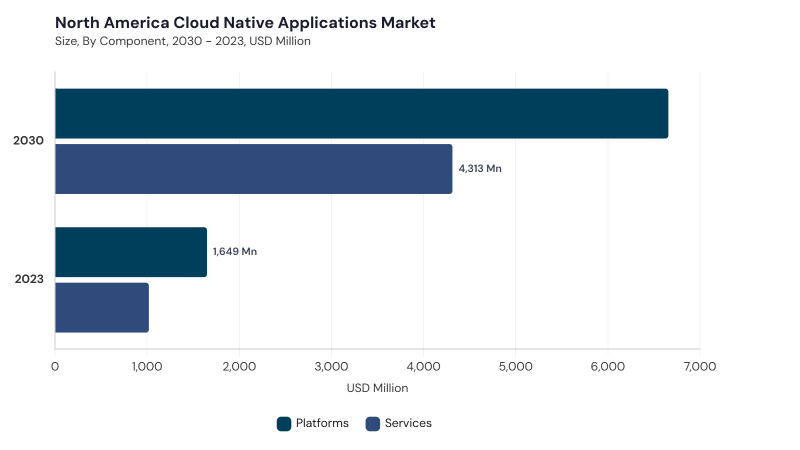Screen dimensions: 800x450
Task: Click the 5,000 x-axis tick label
Action: click(x=516, y=366)
